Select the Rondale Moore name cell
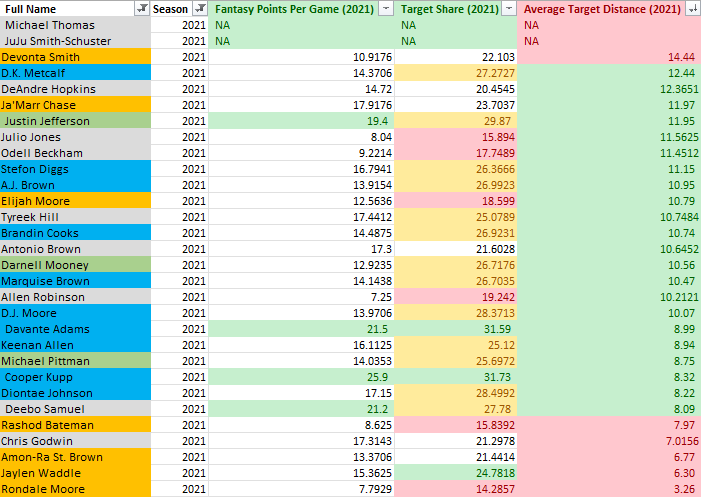 (x=75, y=489)
